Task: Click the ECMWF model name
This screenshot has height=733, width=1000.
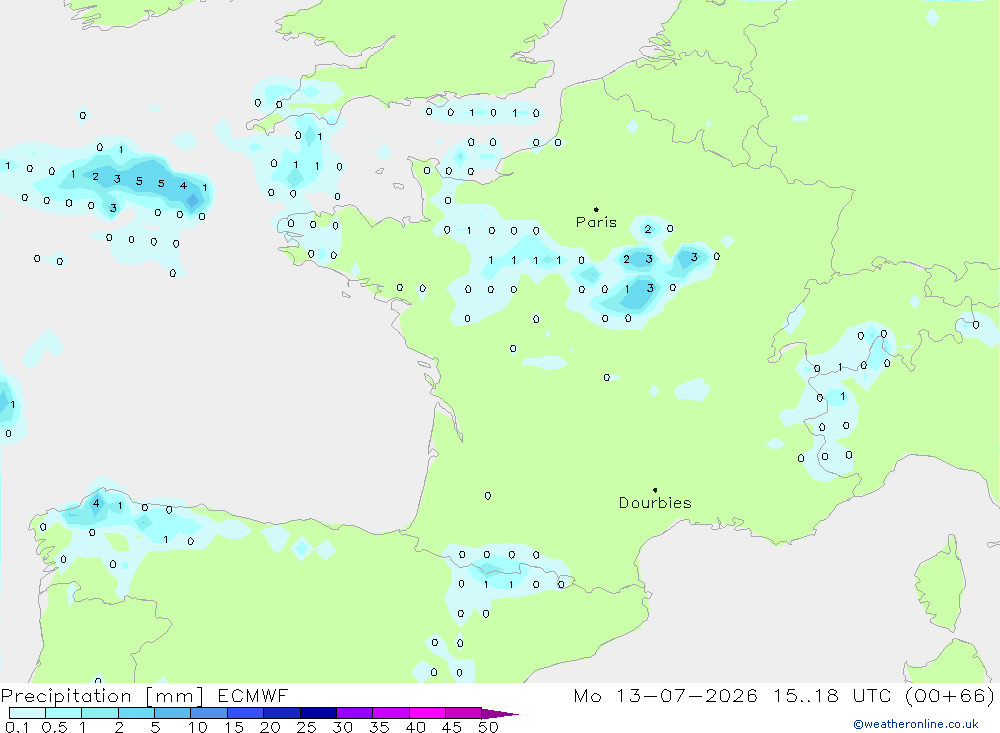Action: click(x=253, y=696)
